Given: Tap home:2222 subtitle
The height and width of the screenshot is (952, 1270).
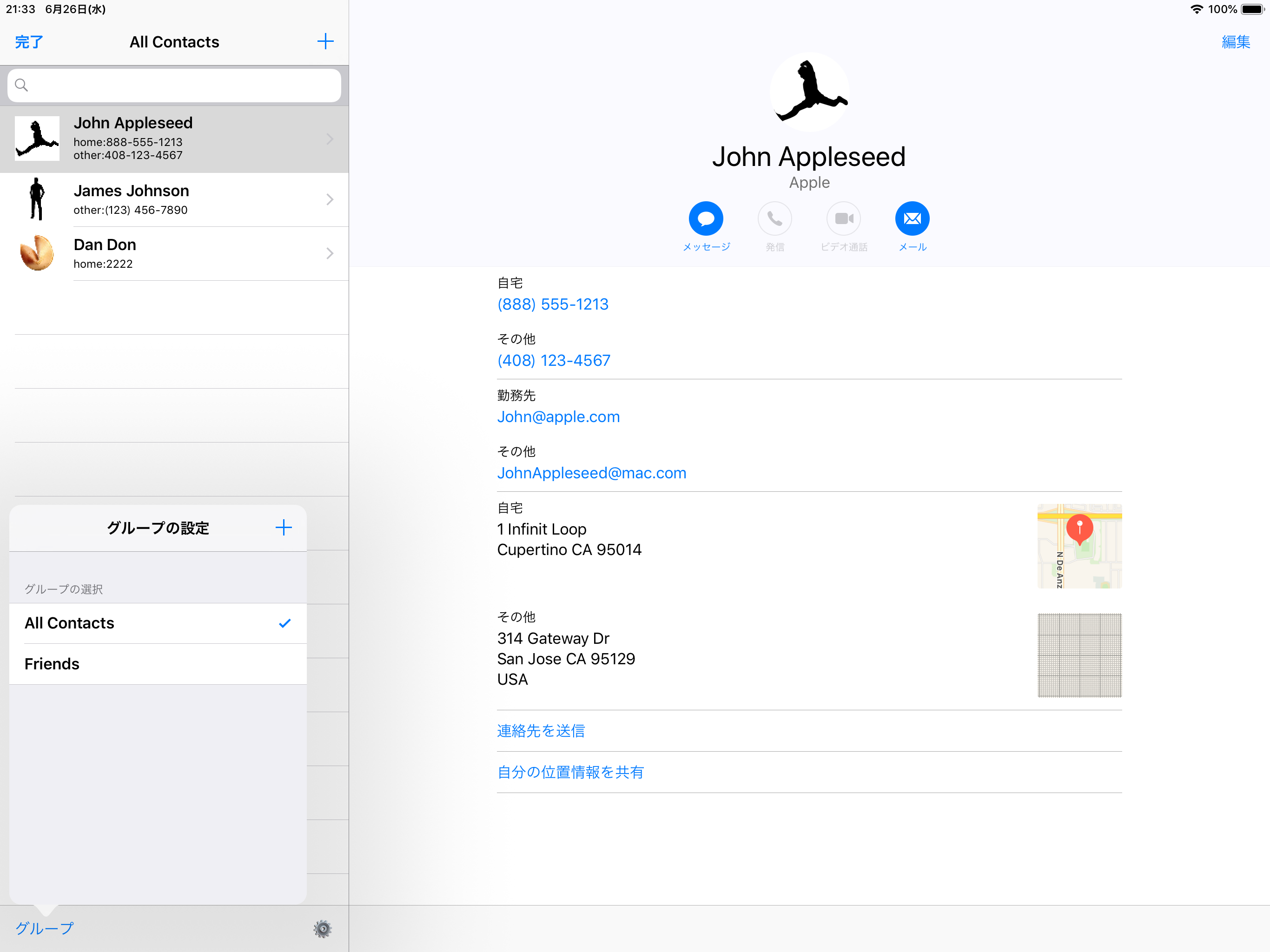Looking at the screenshot, I should [103, 264].
